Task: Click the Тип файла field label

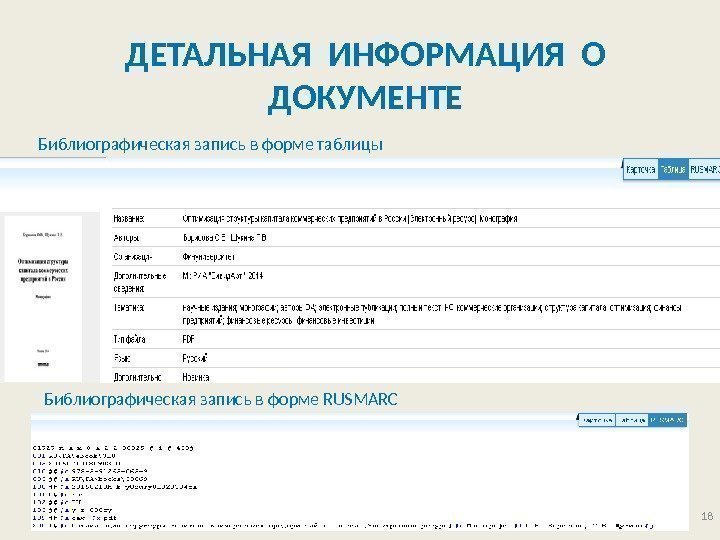Action: click(129, 339)
